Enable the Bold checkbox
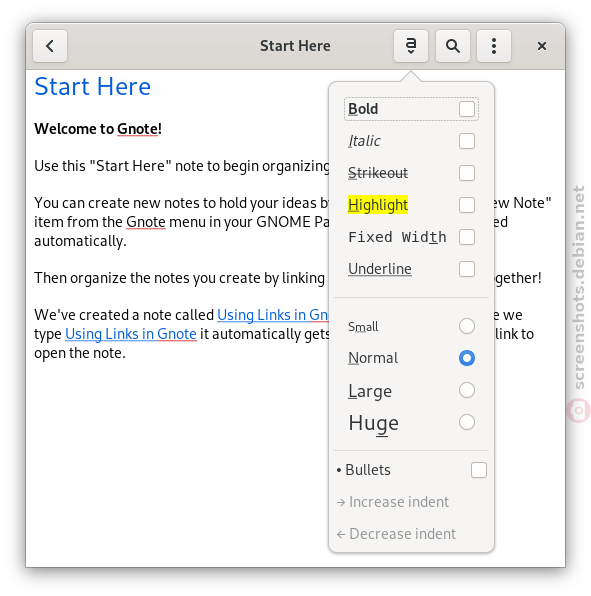Screen dimensions: 591x596 466,109
